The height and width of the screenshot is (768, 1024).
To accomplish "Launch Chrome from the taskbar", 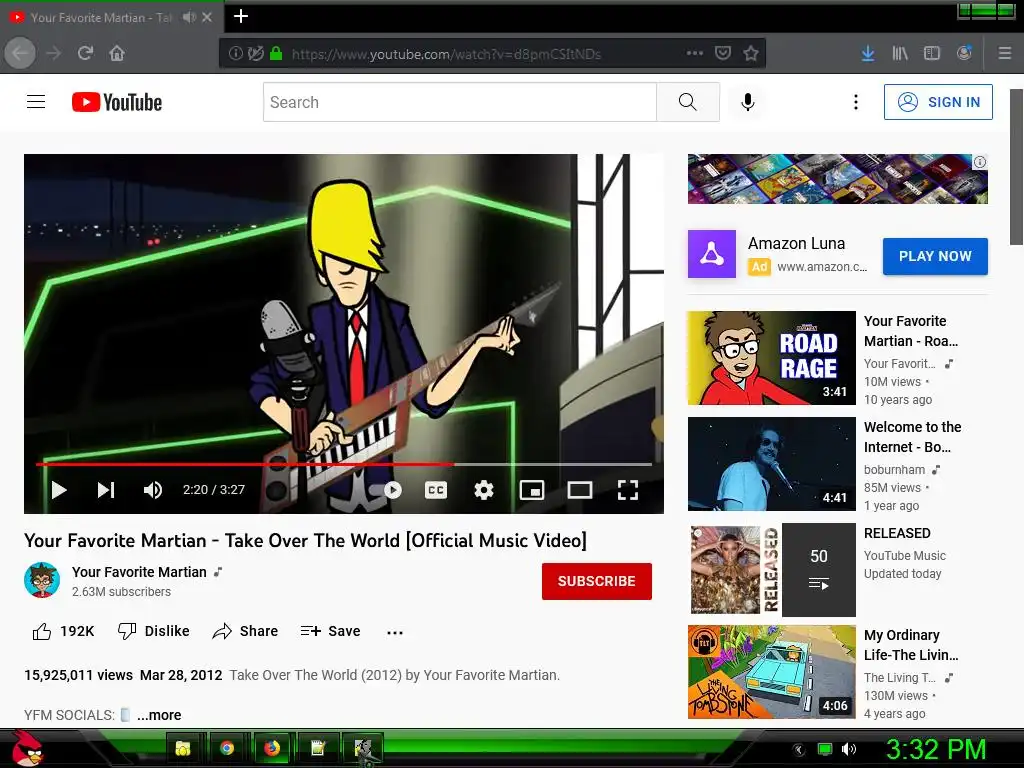I will click(227, 748).
